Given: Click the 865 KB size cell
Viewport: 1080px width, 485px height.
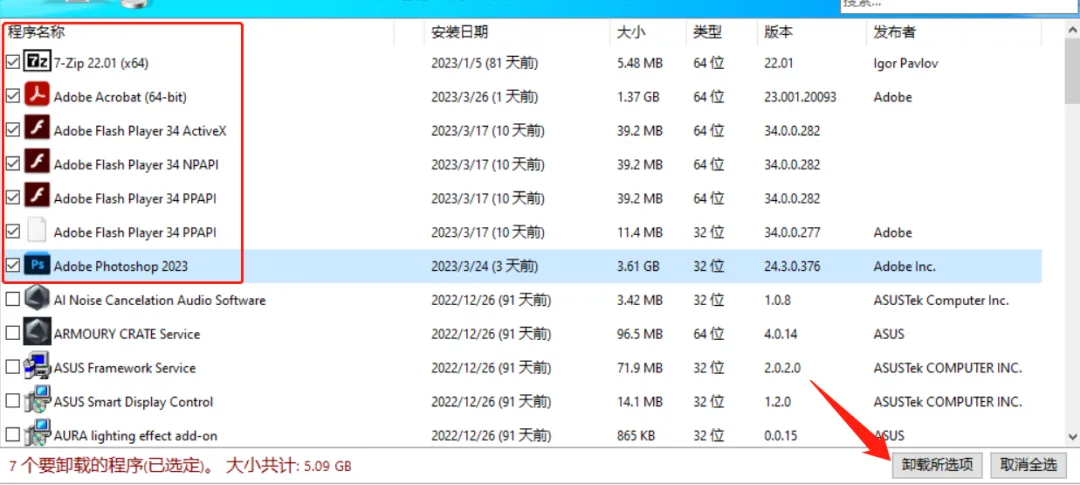Looking at the screenshot, I should 637,435.
